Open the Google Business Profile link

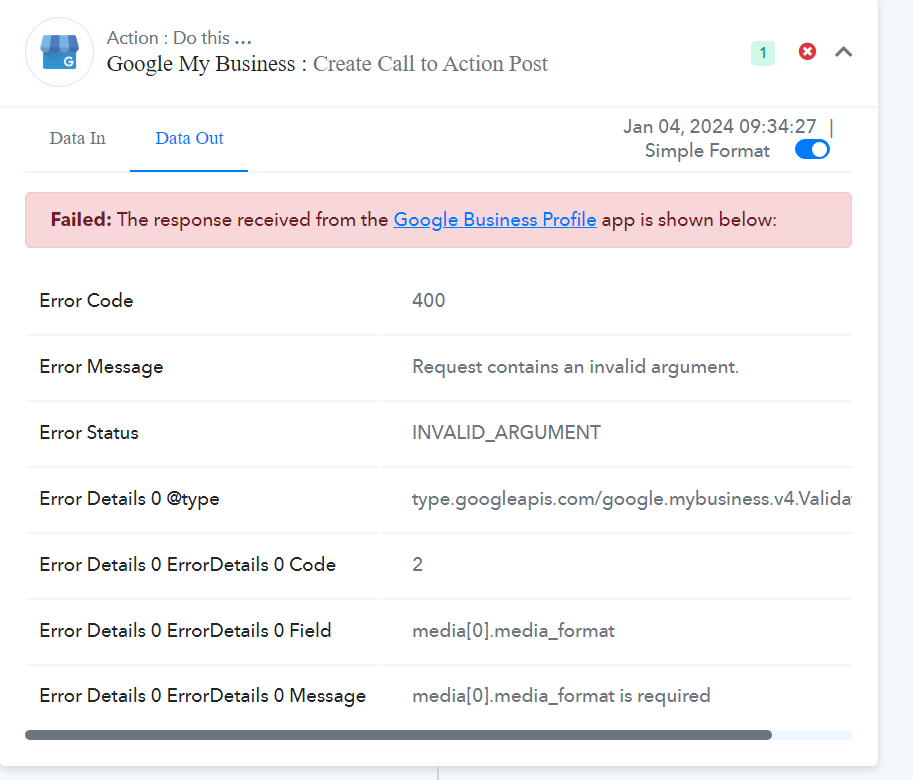(495, 219)
